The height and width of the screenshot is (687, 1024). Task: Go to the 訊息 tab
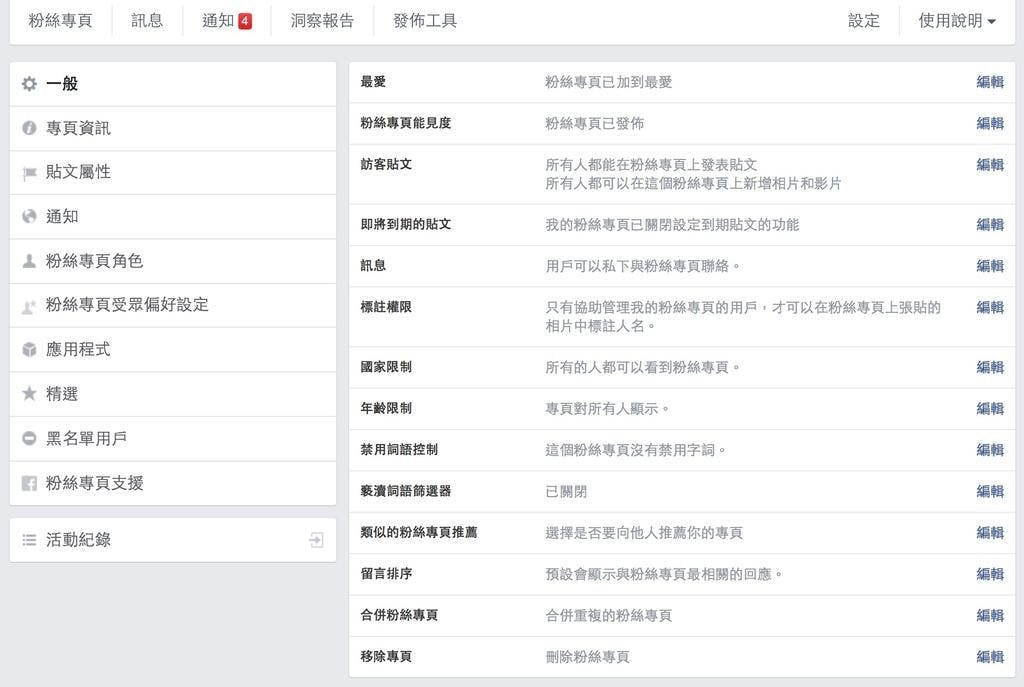tap(147, 21)
